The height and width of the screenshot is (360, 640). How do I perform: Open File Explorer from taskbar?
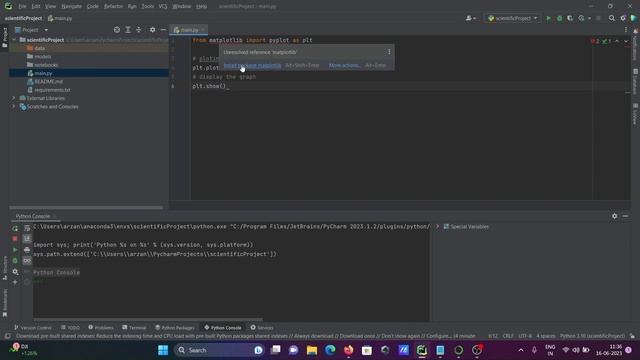[x=312, y=350]
